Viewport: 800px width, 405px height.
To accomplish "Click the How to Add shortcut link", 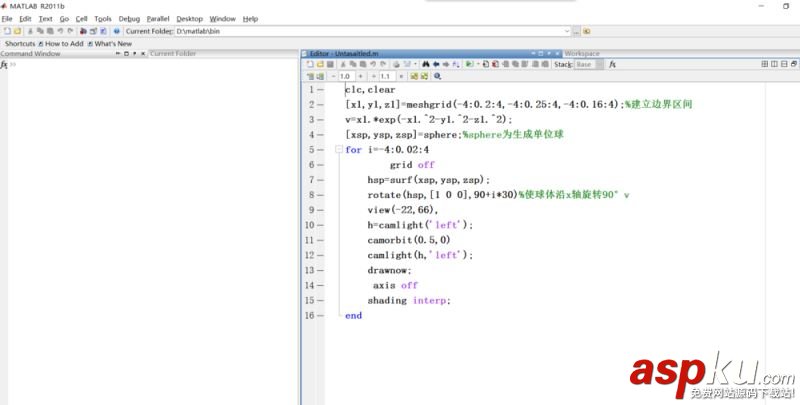I will 61,44.
